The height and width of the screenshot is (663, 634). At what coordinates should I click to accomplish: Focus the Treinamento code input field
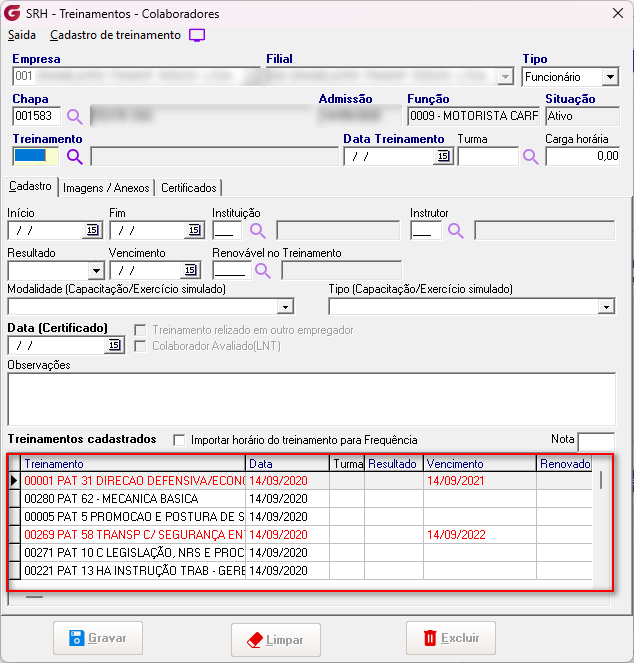point(36,156)
